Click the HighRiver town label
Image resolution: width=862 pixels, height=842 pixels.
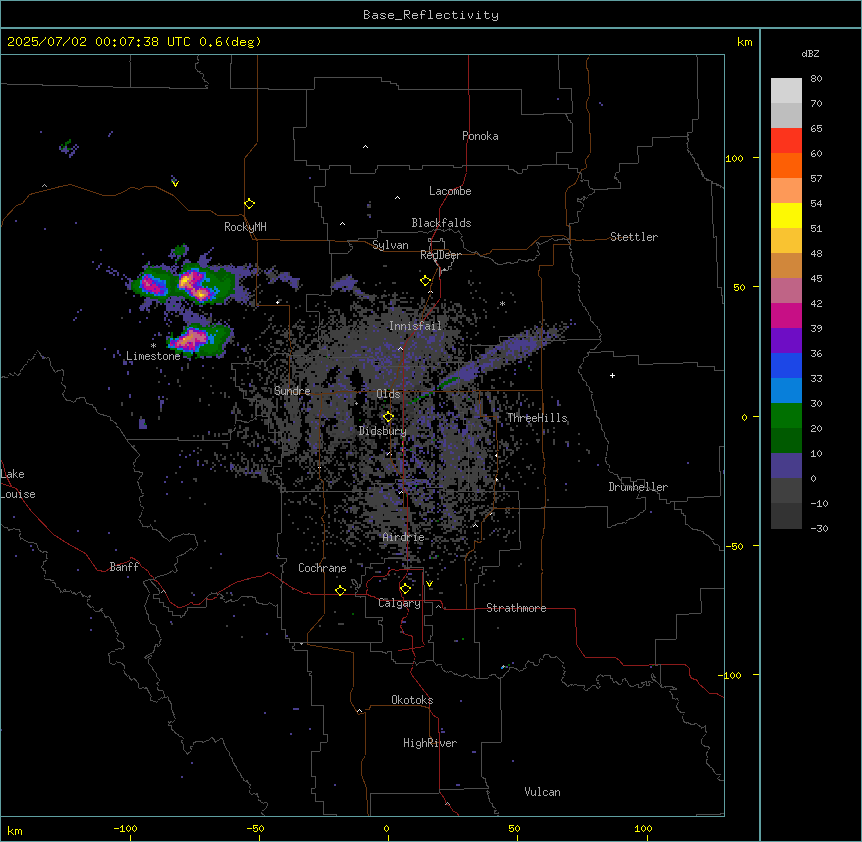coord(430,743)
